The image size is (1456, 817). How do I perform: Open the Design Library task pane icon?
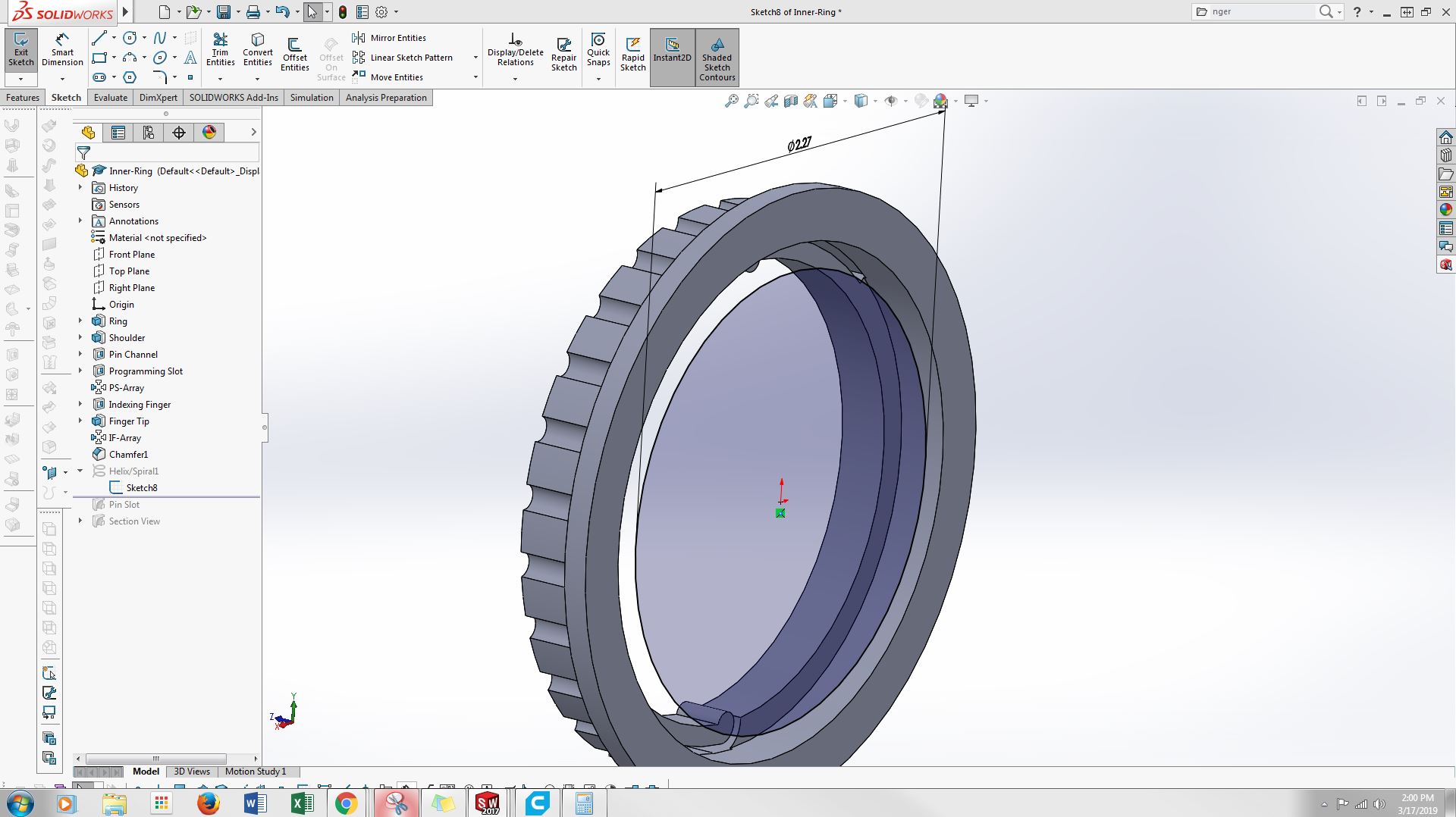coord(1446,155)
